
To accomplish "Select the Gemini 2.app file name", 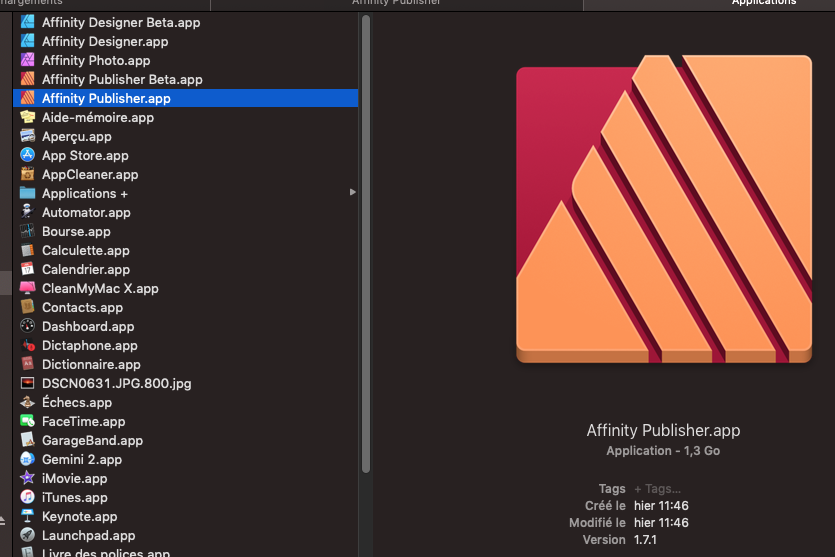I will point(82,460).
